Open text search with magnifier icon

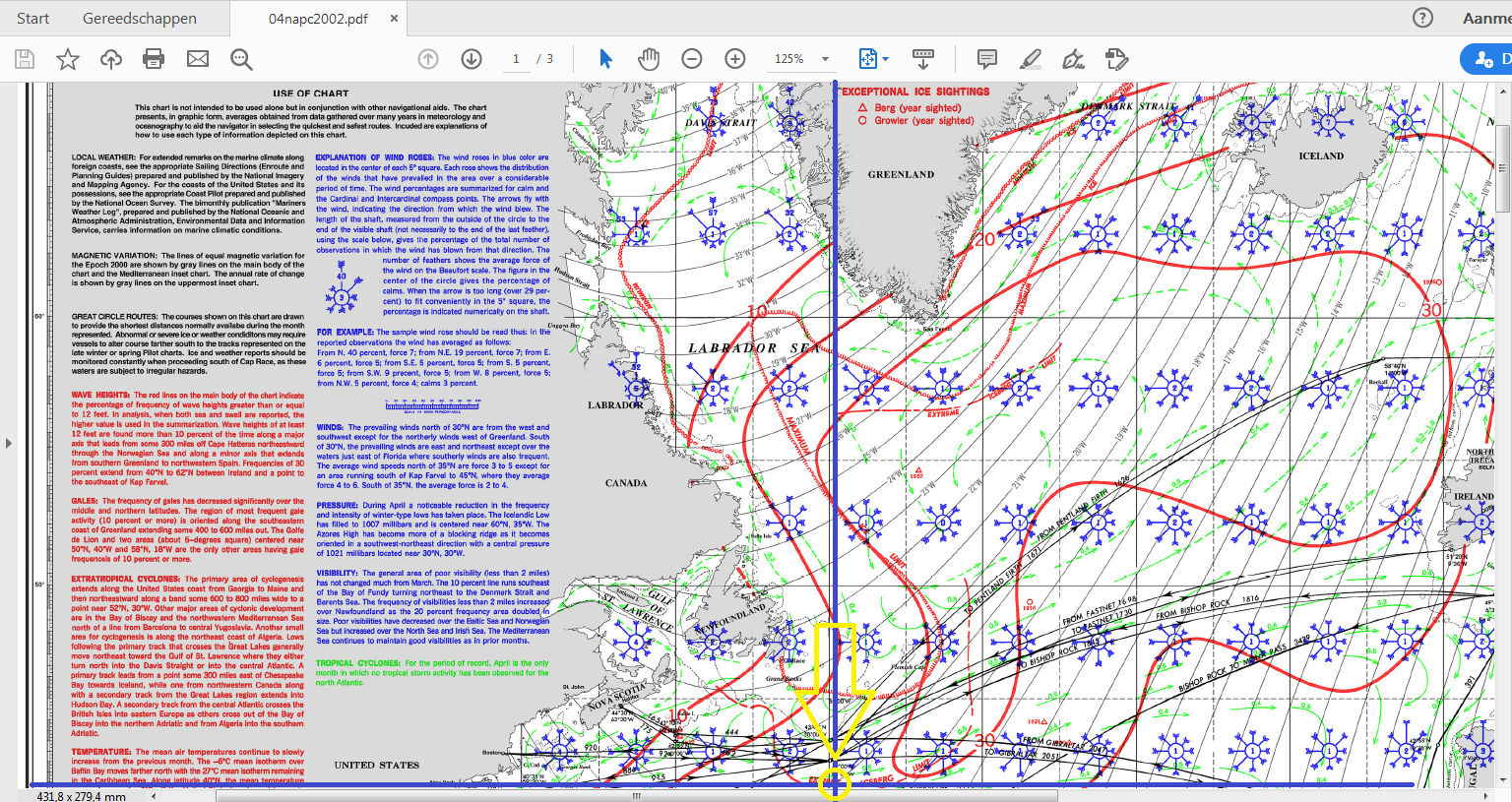tap(241, 59)
